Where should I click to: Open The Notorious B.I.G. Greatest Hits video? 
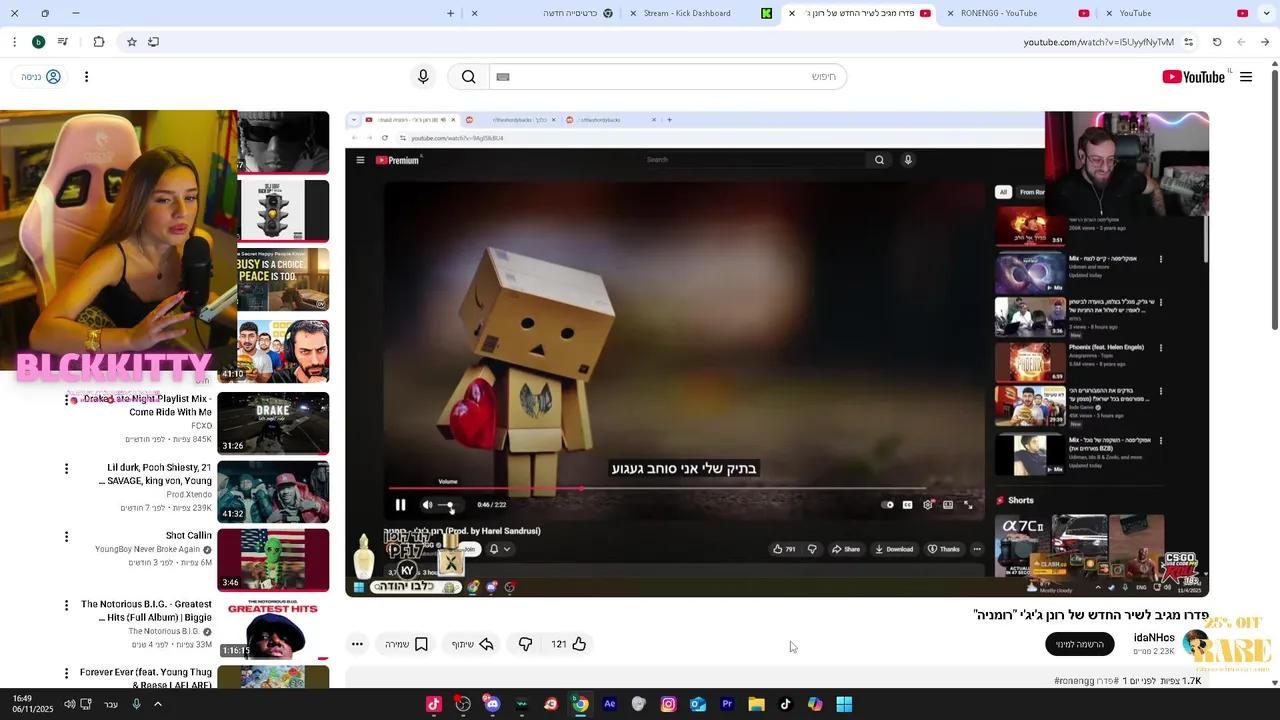pos(273,629)
